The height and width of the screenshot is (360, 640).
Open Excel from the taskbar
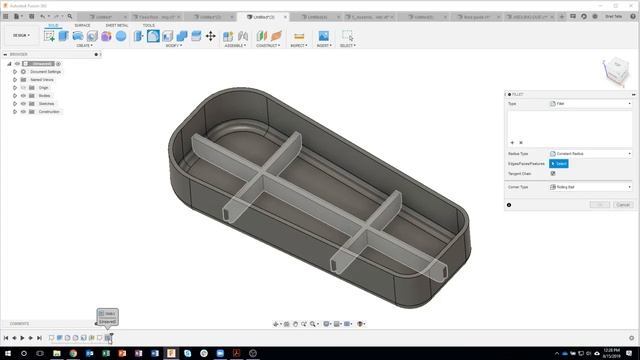point(106,353)
